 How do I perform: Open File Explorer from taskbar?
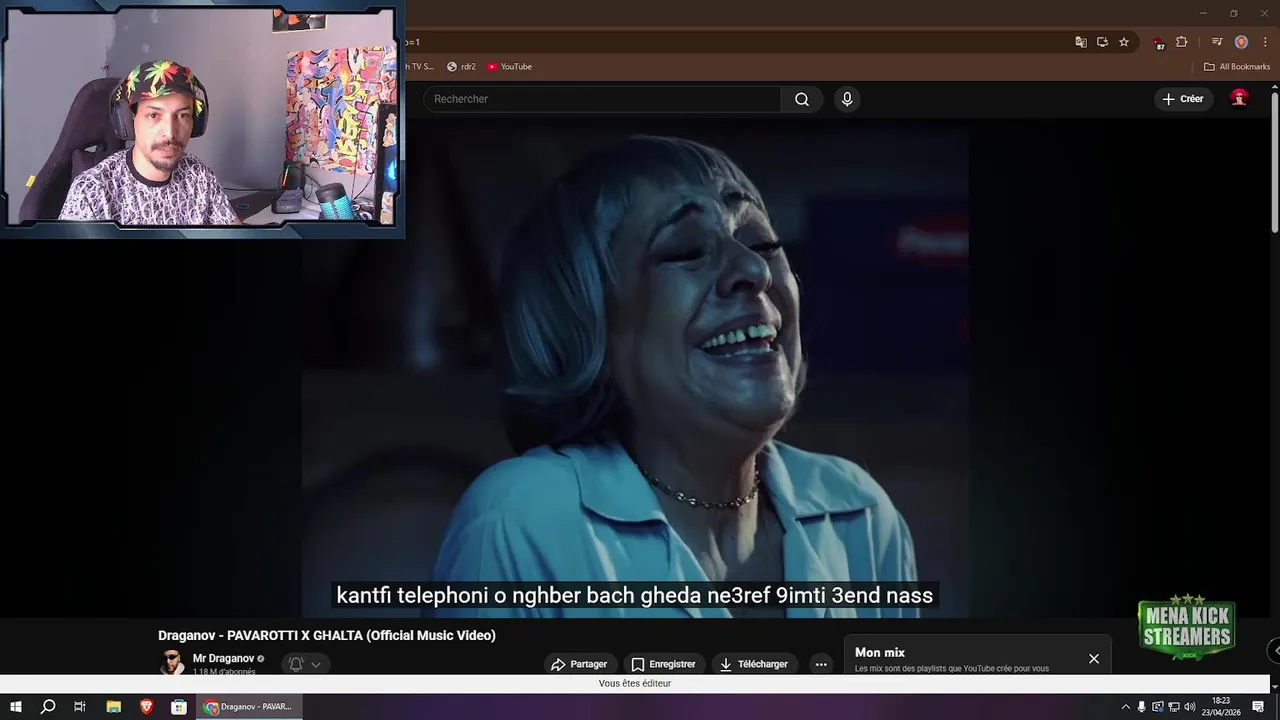pyautogui.click(x=113, y=707)
